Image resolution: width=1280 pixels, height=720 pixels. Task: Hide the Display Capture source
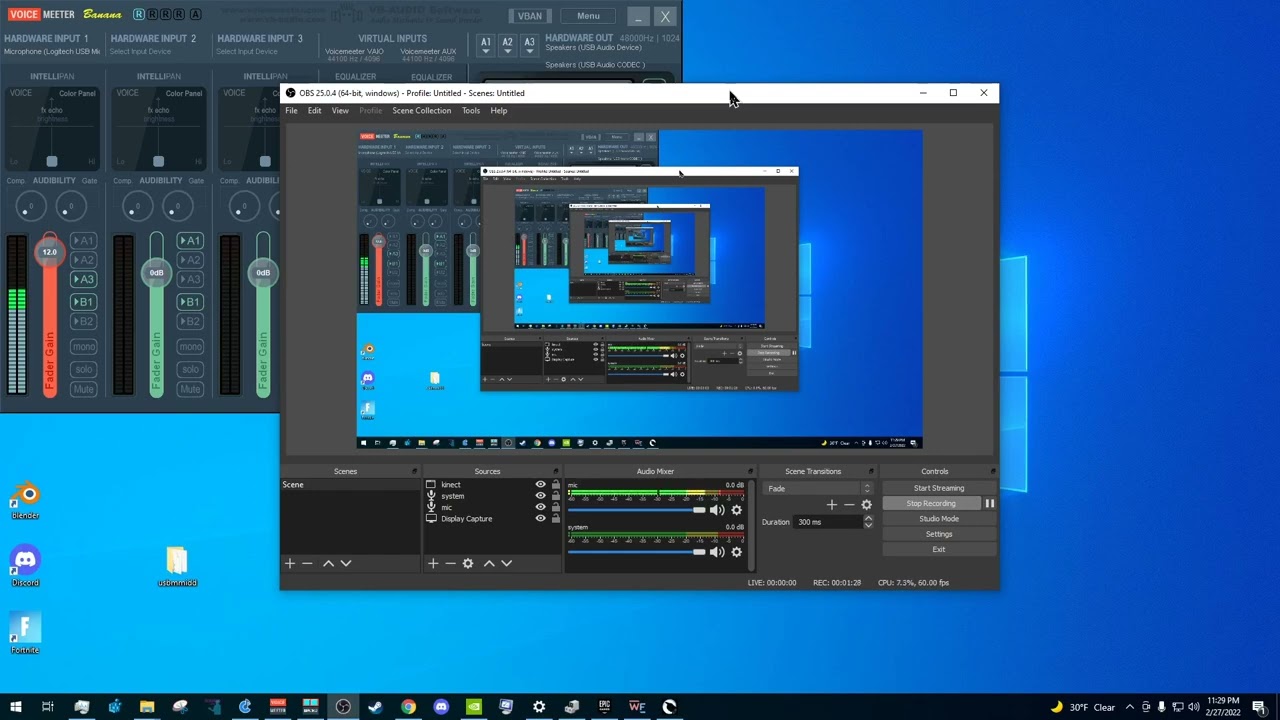[x=540, y=518]
